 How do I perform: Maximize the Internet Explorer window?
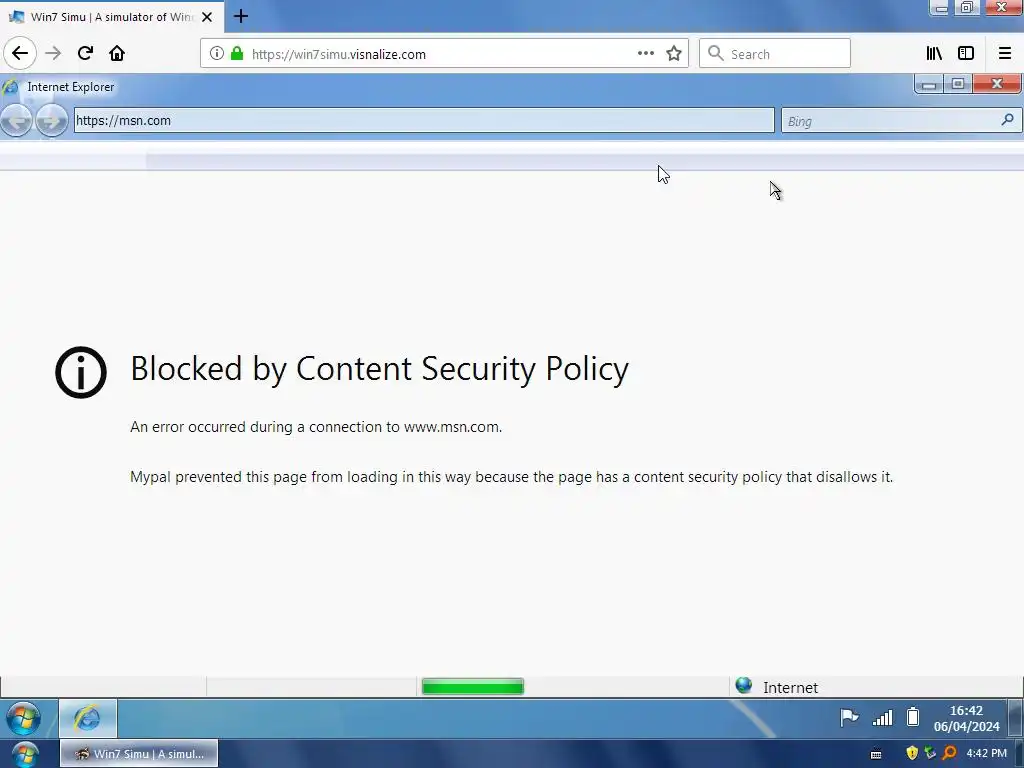pos(957,84)
